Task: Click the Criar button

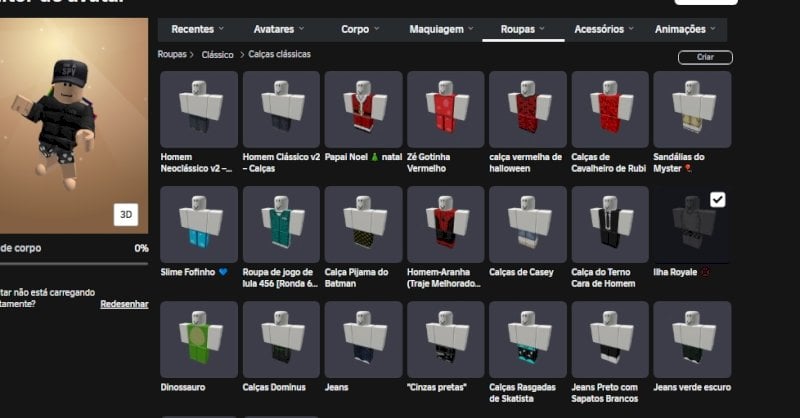Action: [x=705, y=57]
